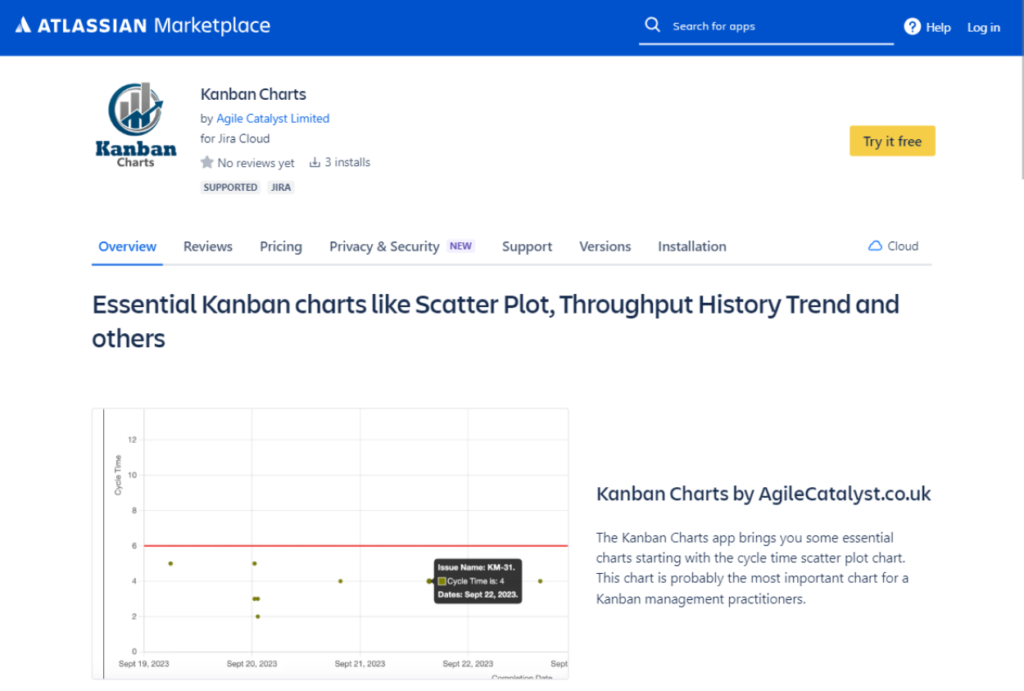The height and width of the screenshot is (691, 1024).
Task: Open the Support tab
Action: (527, 246)
